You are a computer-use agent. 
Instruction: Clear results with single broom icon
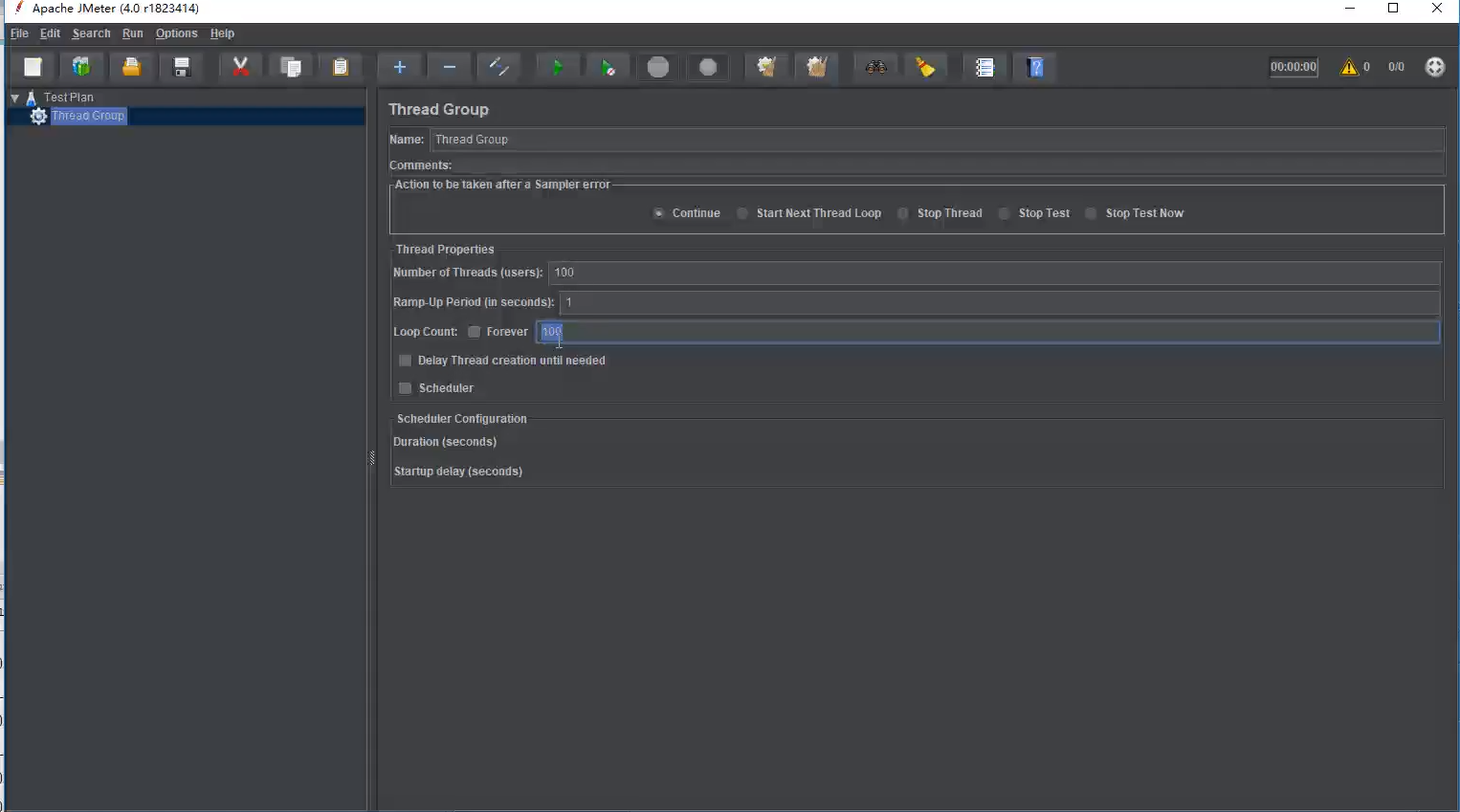[x=766, y=67]
